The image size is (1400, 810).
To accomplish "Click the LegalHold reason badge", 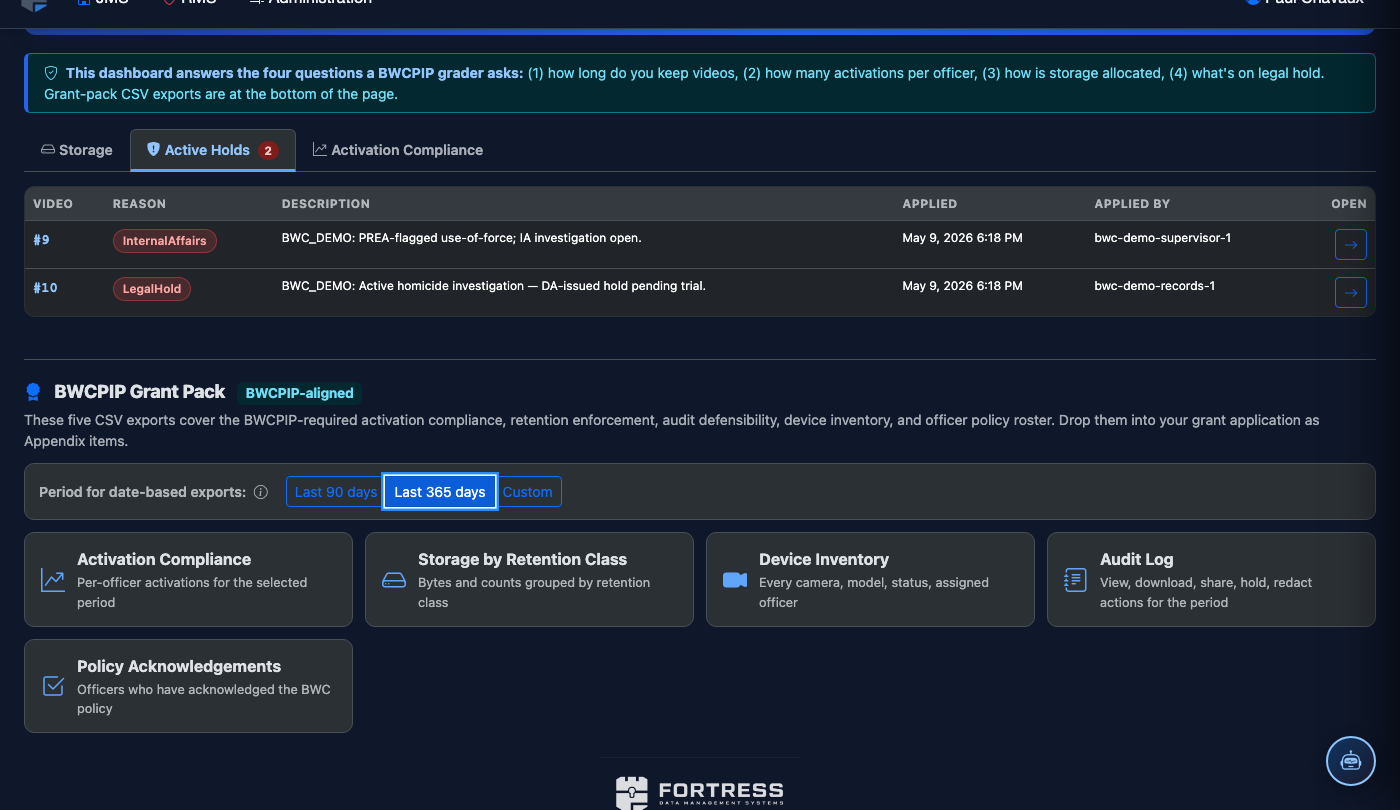I will coord(151,289).
